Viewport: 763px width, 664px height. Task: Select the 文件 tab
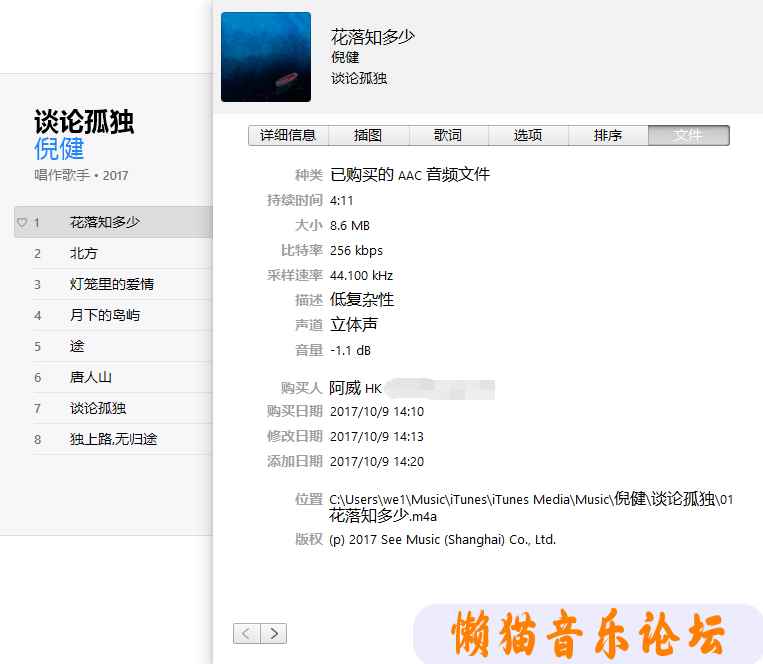coord(689,135)
